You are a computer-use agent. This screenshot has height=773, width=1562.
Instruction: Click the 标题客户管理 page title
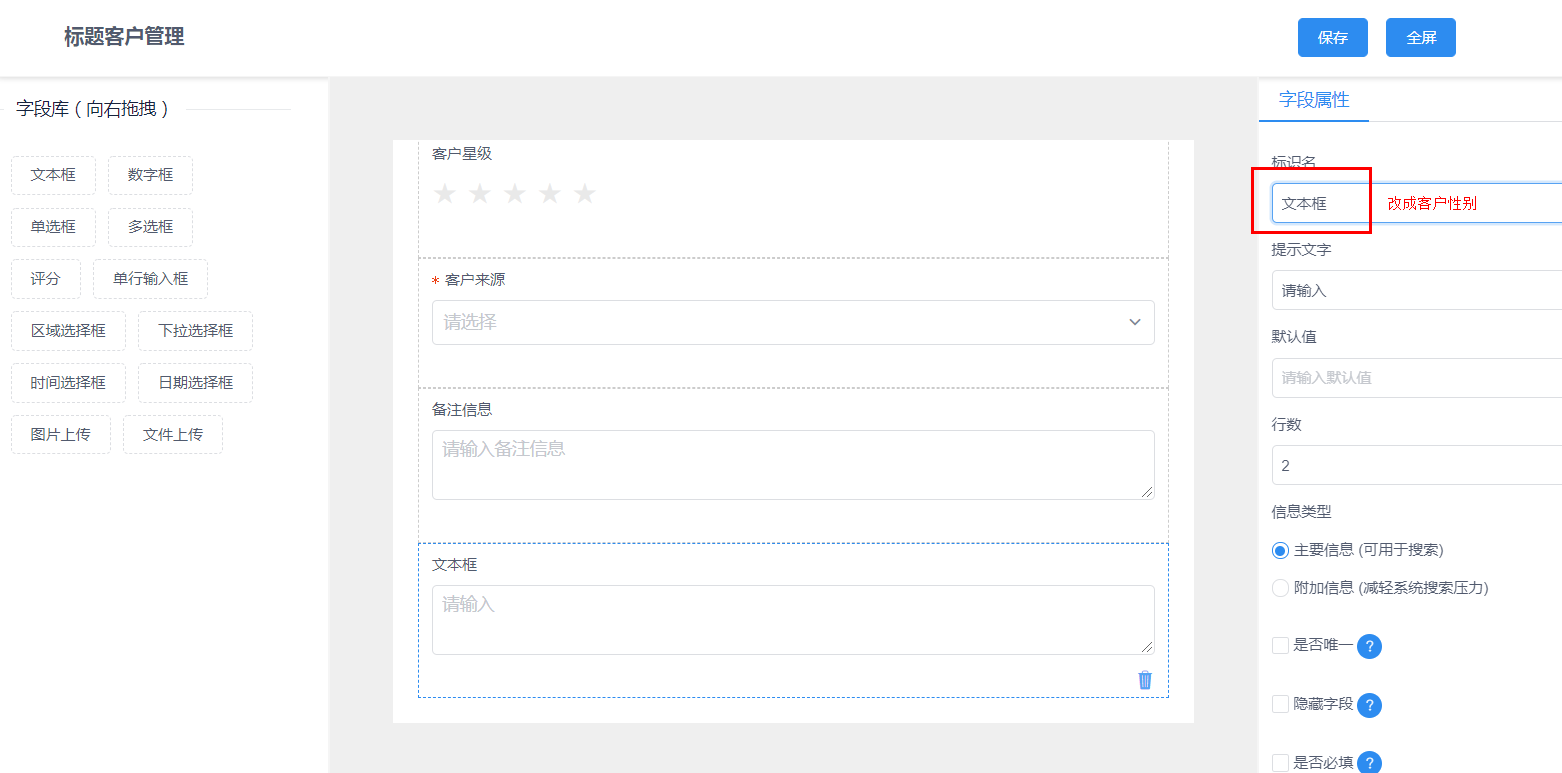coord(124,37)
